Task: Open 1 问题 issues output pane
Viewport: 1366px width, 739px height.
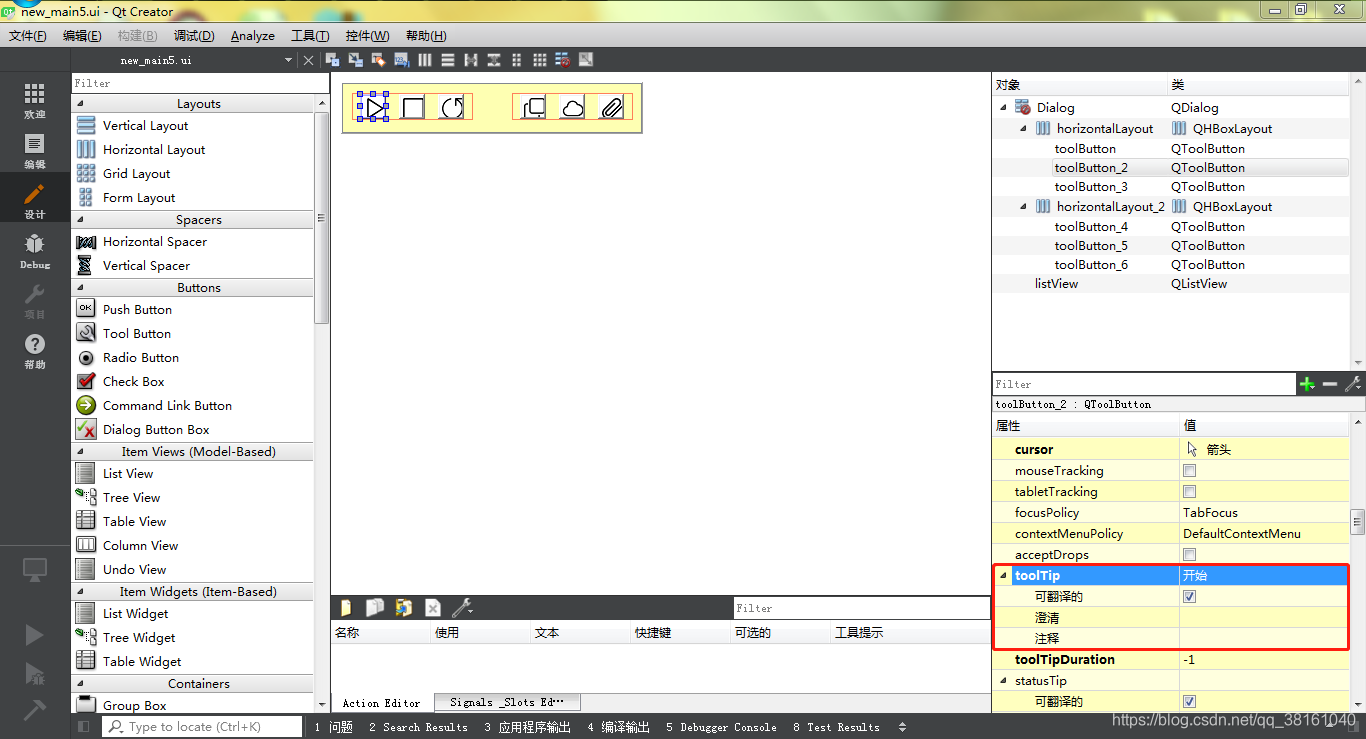Action: (x=334, y=727)
